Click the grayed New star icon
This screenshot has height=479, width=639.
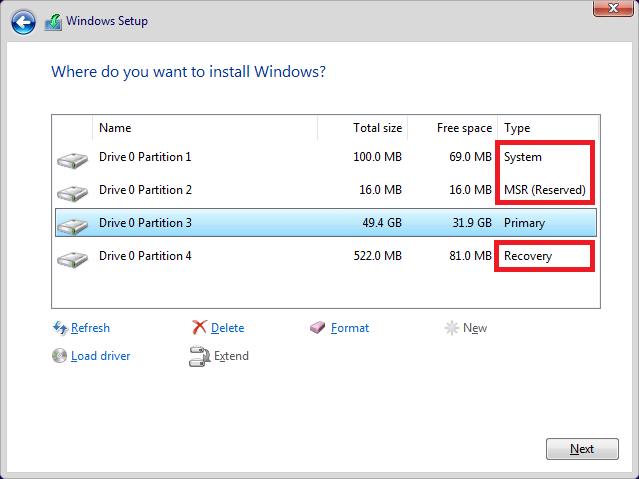(x=452, y=328)
